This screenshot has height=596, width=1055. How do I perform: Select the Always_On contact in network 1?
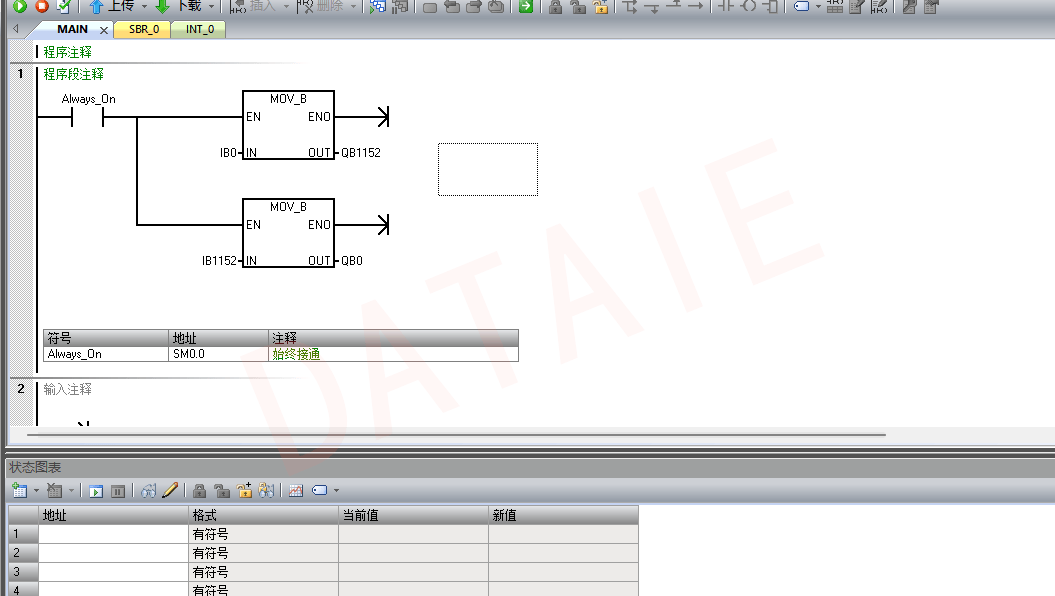coord(87,117)
